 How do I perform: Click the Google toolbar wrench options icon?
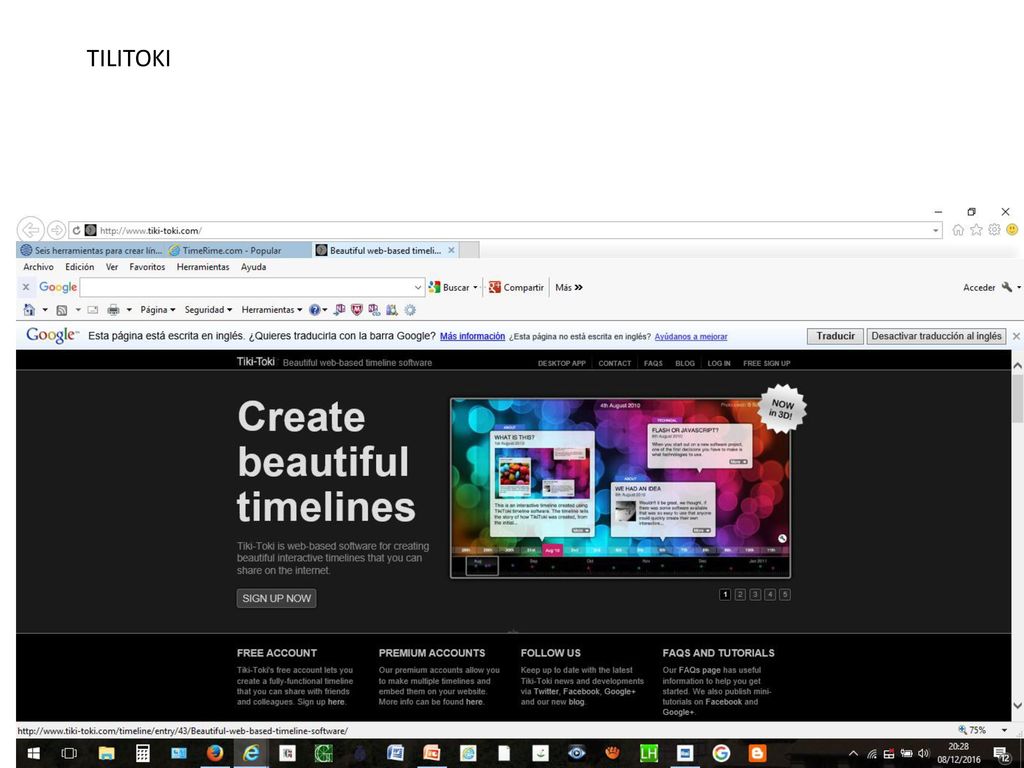click(x=1007, y=287)
